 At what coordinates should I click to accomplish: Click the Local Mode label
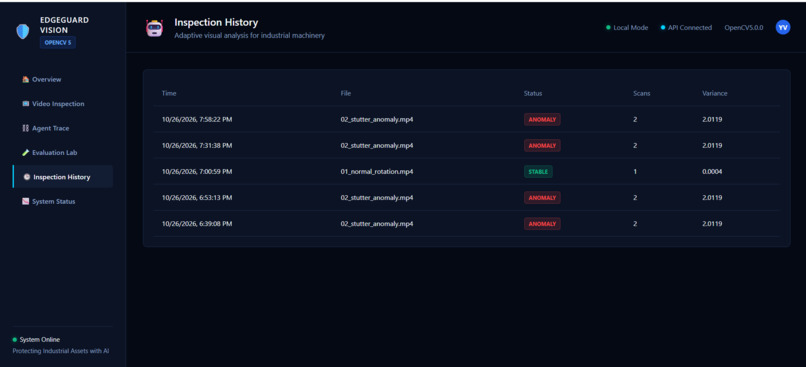(x=631, y=28)
